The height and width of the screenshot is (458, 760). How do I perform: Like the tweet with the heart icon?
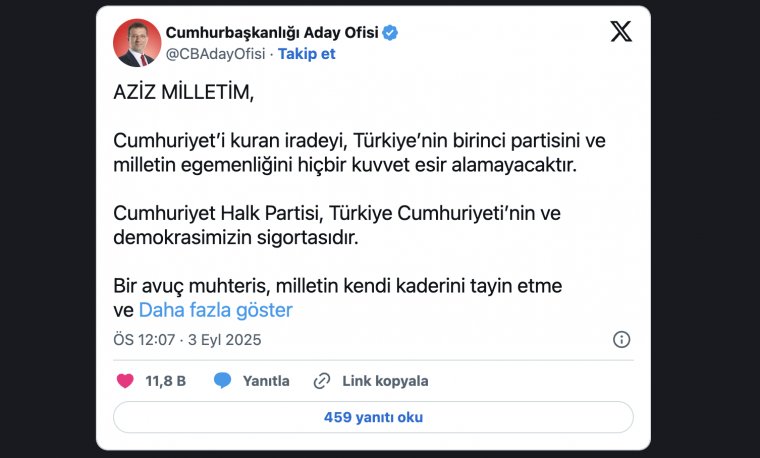(125, 381)
